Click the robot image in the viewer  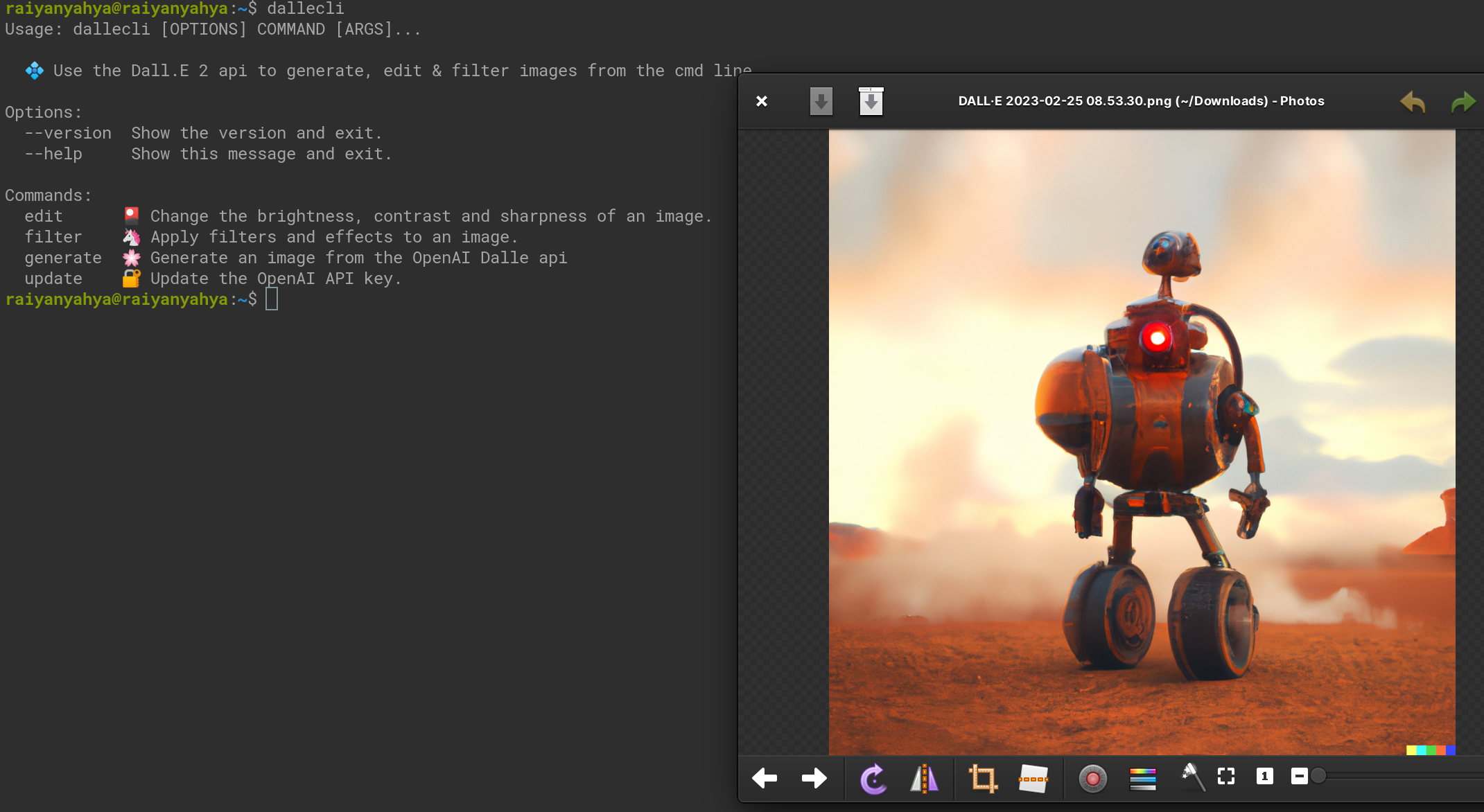click(1142, 442)
